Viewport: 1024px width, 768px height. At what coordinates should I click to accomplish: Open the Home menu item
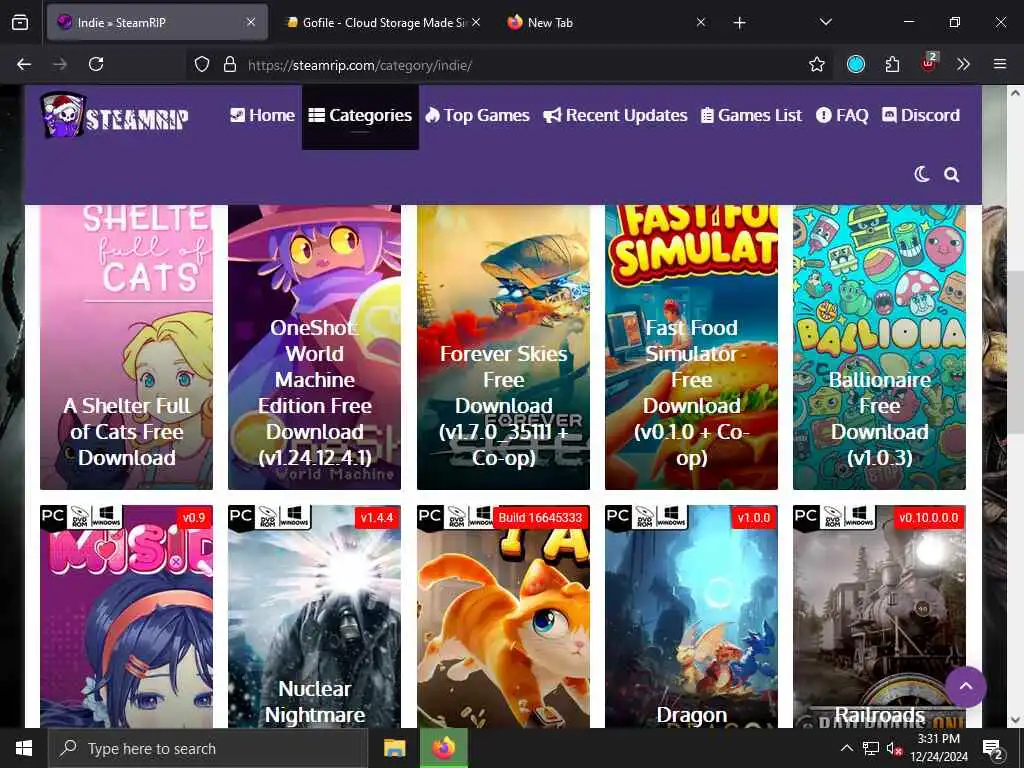click(x=263, y=116)
